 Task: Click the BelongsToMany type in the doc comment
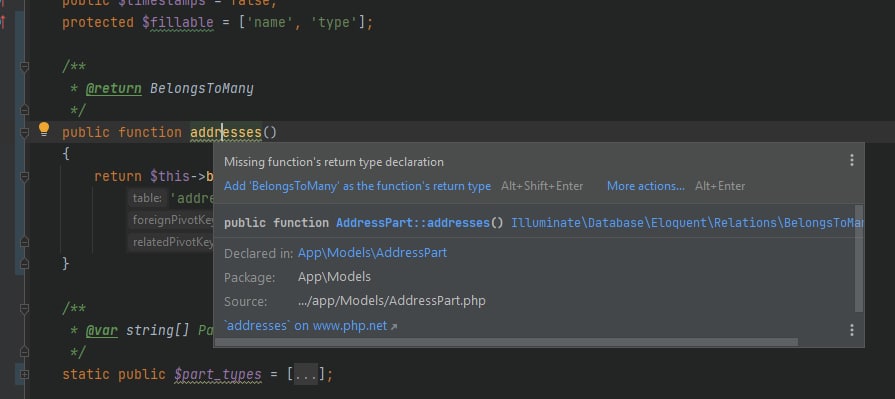201,88
